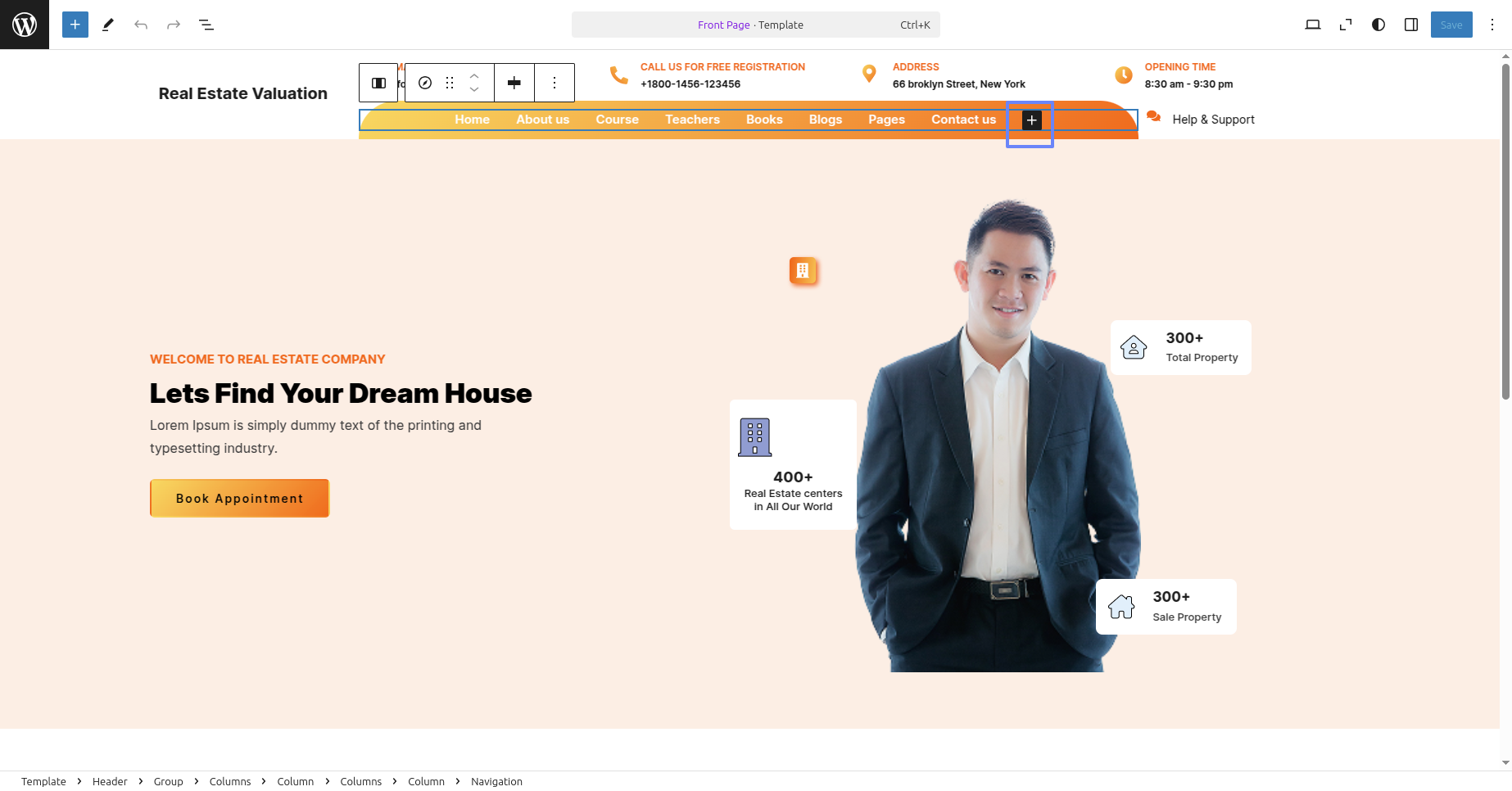Select the Welcome to Real Estate Company text
Screen dimensions: 1512x791
click(x=267, y=359)
